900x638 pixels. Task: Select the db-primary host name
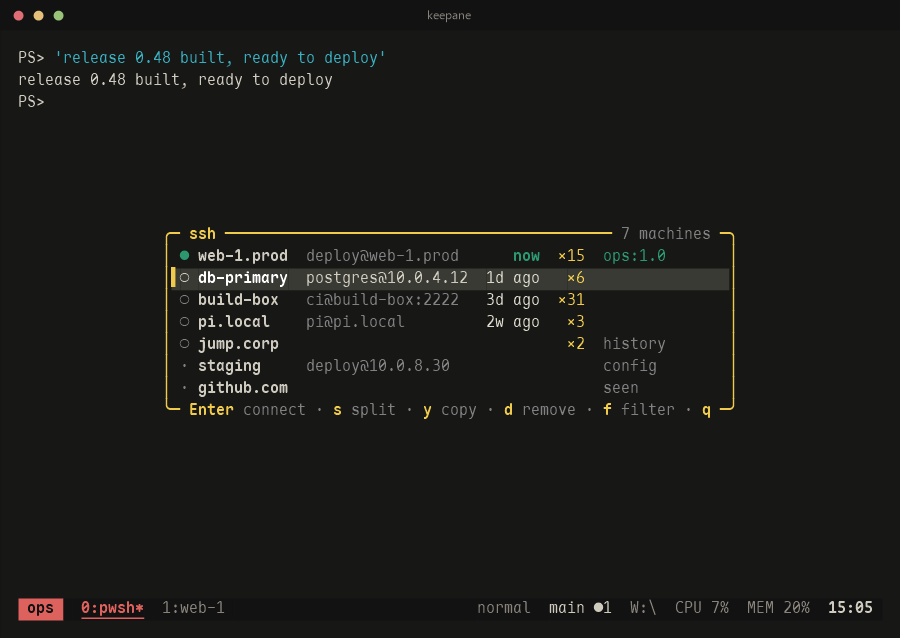click(243, 278)
